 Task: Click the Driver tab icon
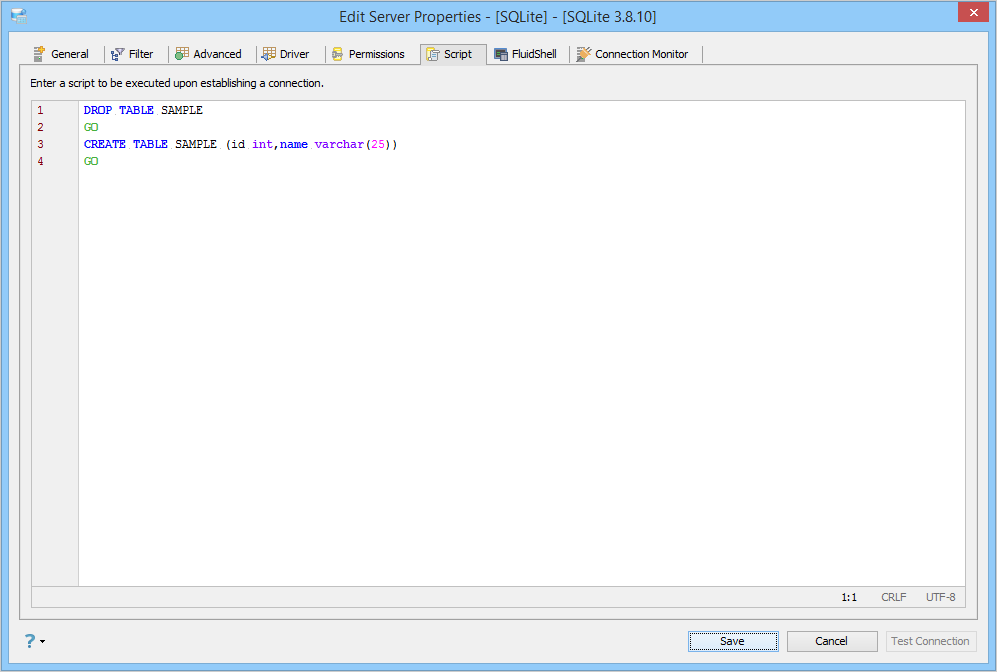pyautogui.click(x=269, y=54)
